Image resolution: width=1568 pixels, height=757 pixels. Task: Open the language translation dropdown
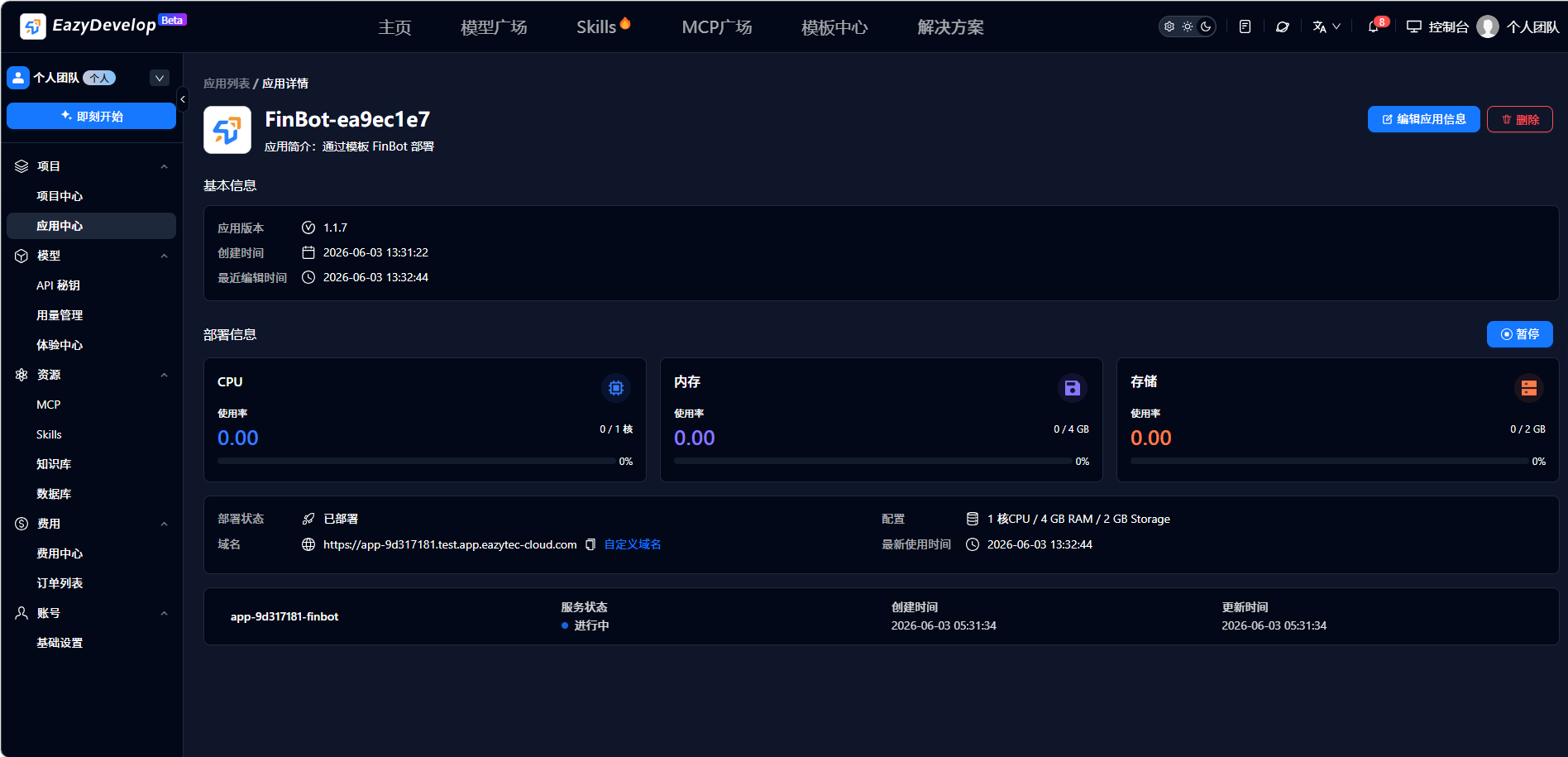(1327, 26)
